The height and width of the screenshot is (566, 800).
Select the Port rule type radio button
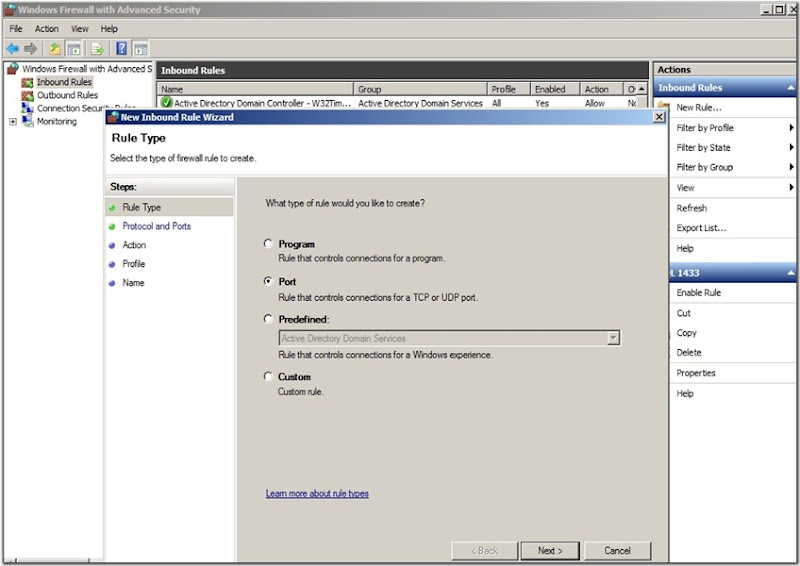pyautogui.click(x=268, y=281)
